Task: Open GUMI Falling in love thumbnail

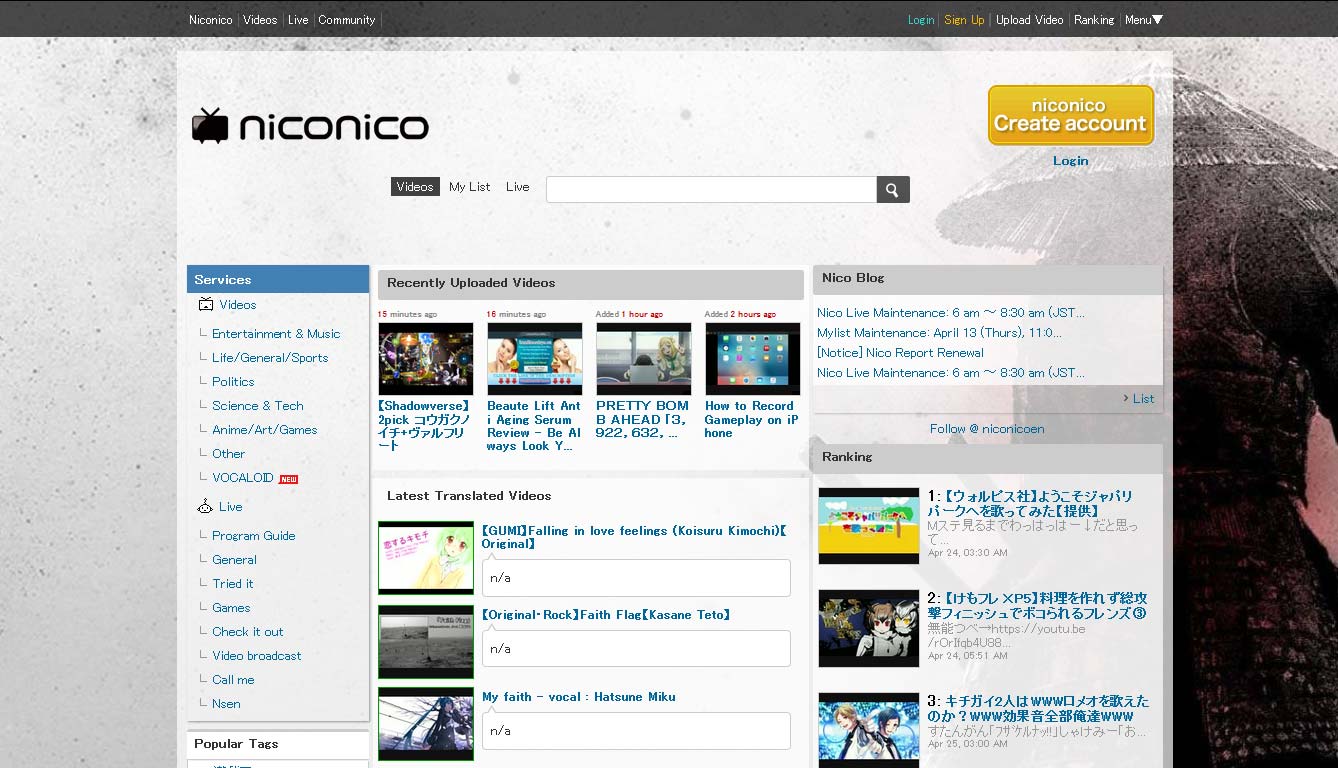Action: (x=426, y=558)
